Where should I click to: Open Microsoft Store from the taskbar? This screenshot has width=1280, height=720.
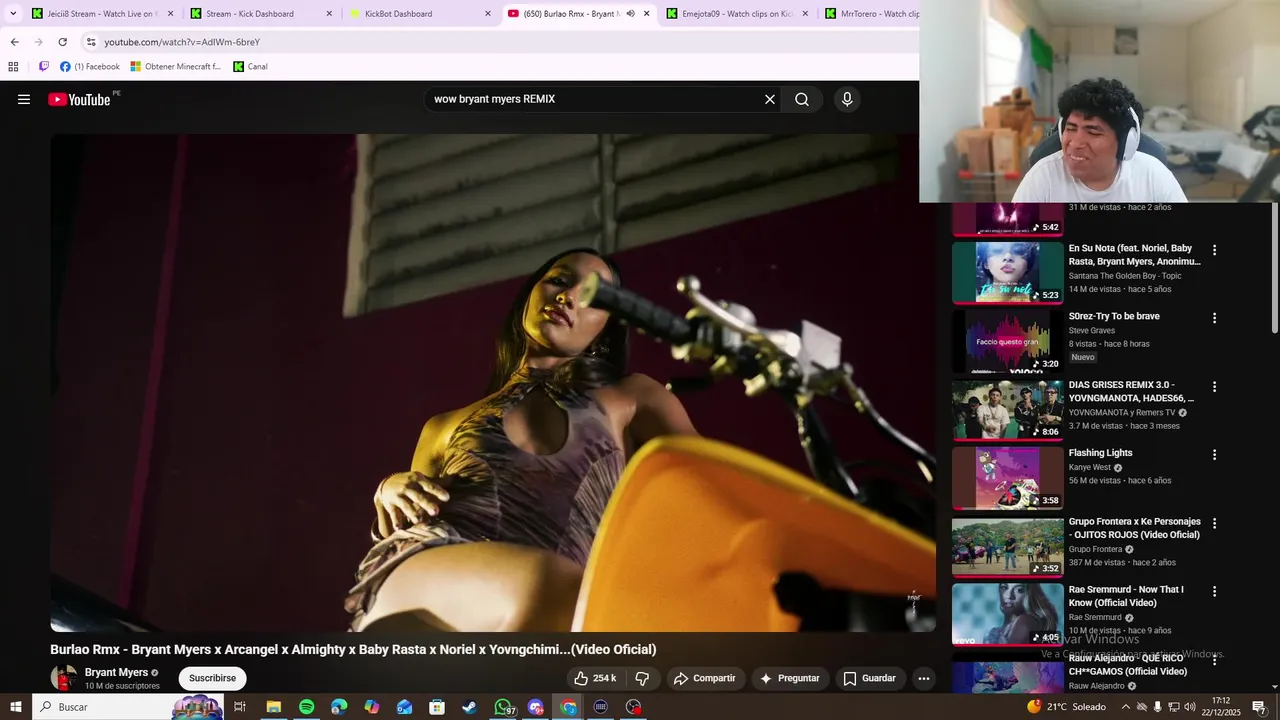[x=437, y=707]
